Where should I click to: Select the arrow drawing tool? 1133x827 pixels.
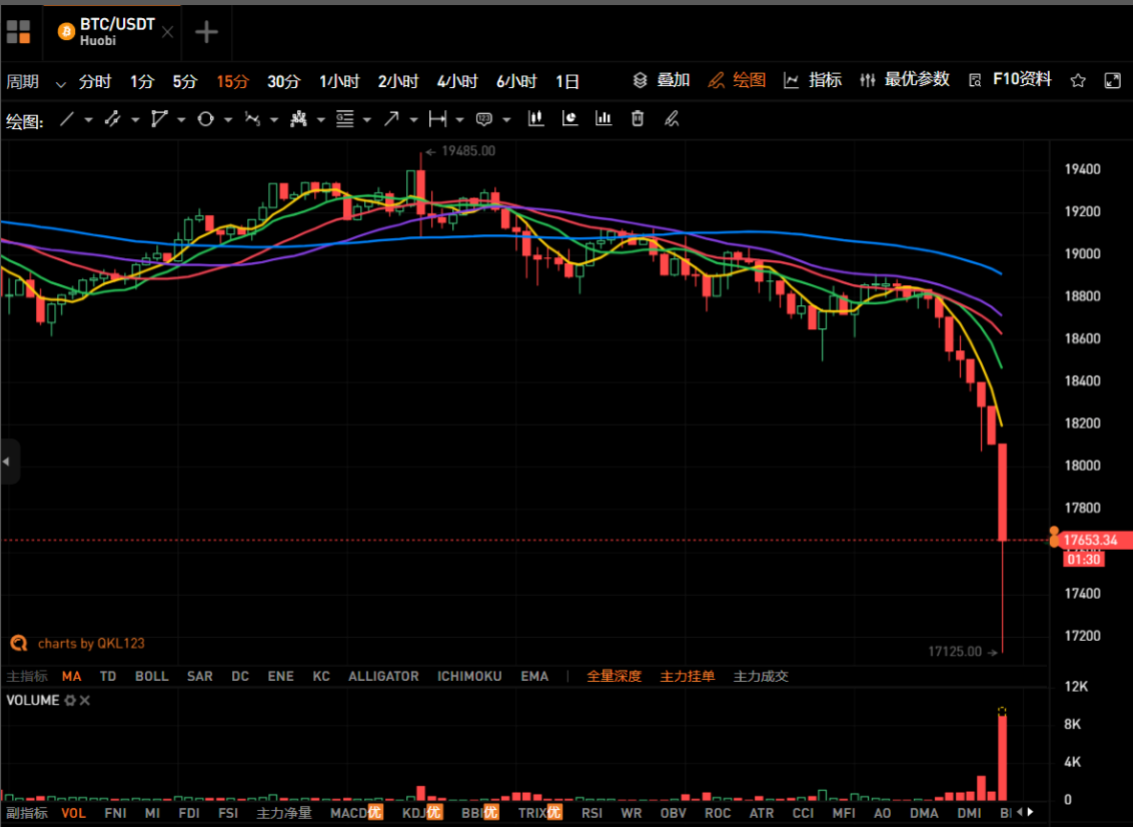(391, 119)
